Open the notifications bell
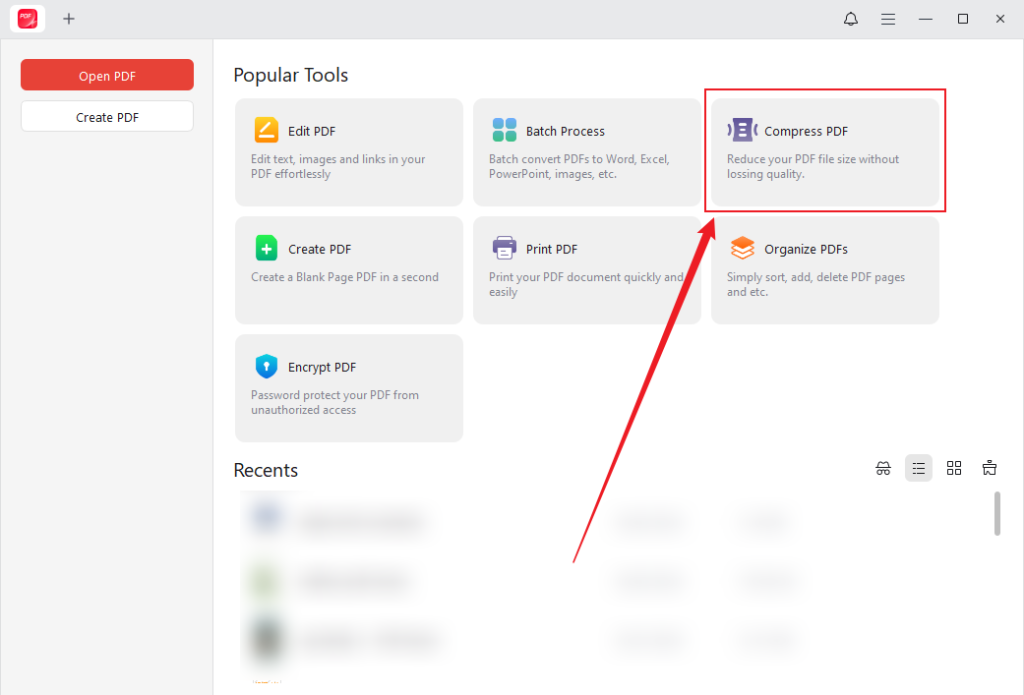This screenshot has height=695, width=1024. (x=850, y=18)
